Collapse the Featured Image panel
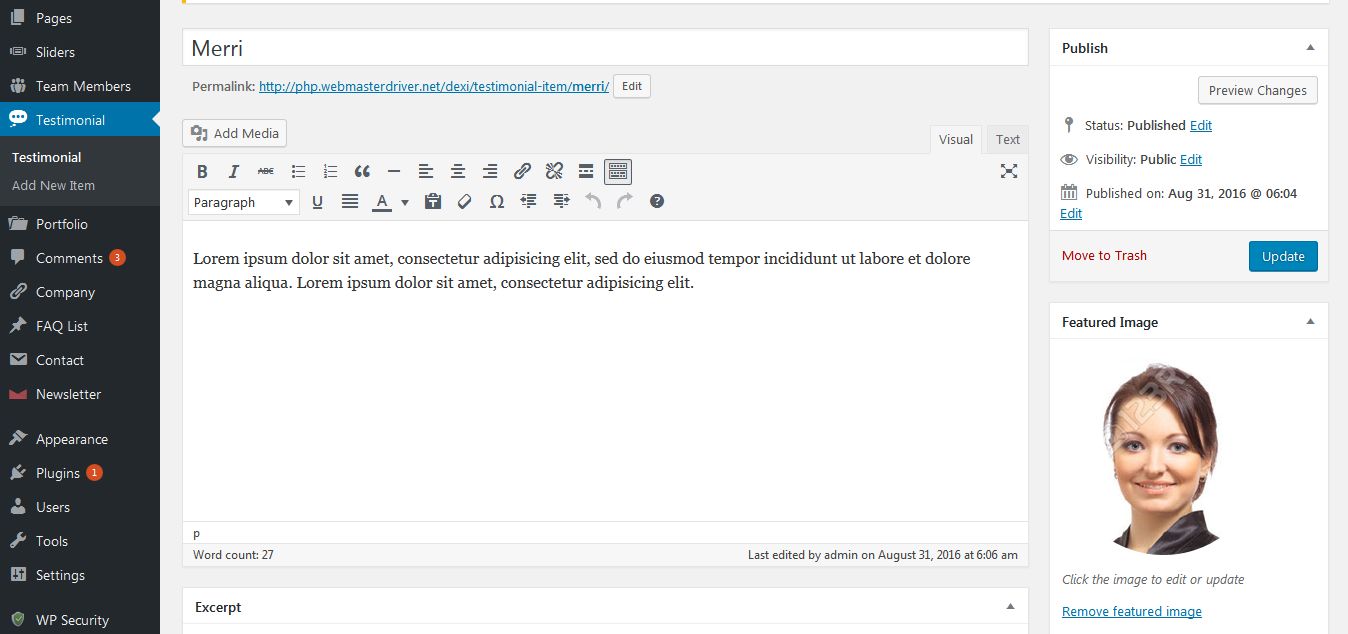Viewport: 1348px width, 634px height. (1310, 322)
